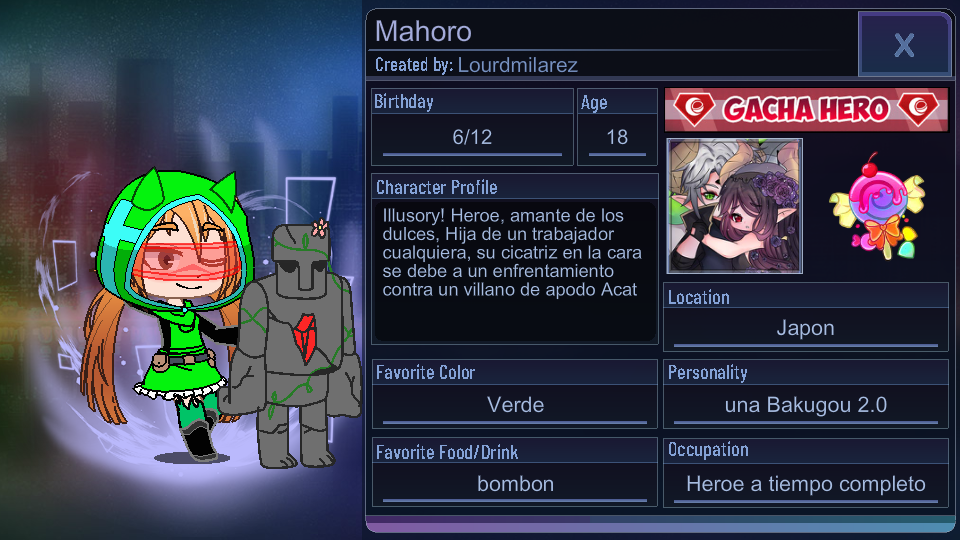Image resolution: width=960 pixels, height=540 pixels.
Task: Click the pink flower on golem's head
Action: pyautogui.click(x=320, y=228)
